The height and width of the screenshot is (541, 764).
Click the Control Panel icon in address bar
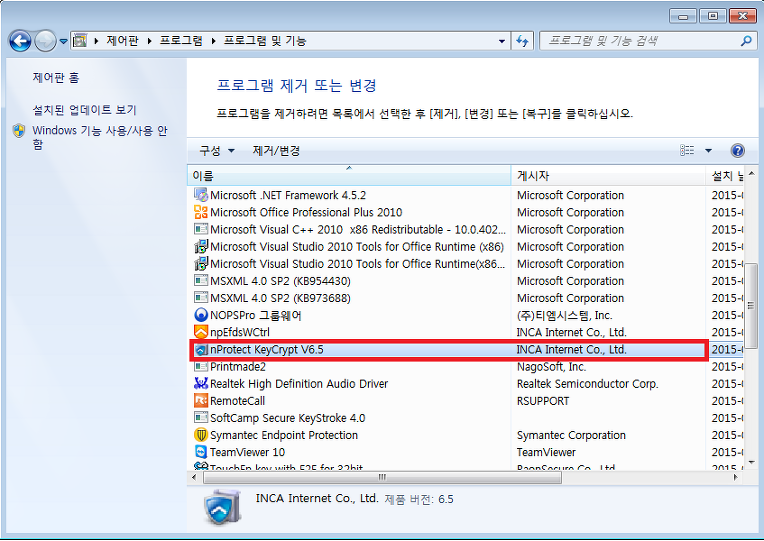80,41
